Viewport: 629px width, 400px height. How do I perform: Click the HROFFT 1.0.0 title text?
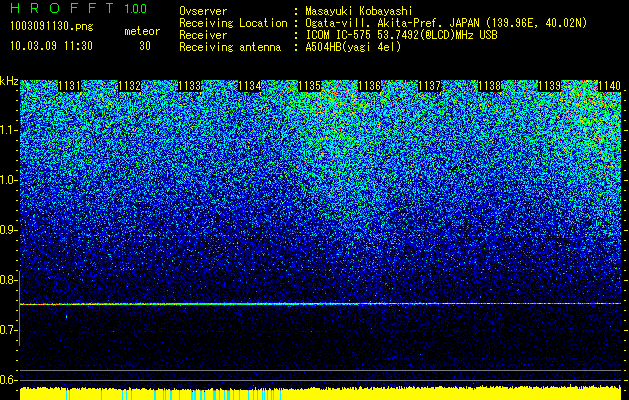click(79, 8)
